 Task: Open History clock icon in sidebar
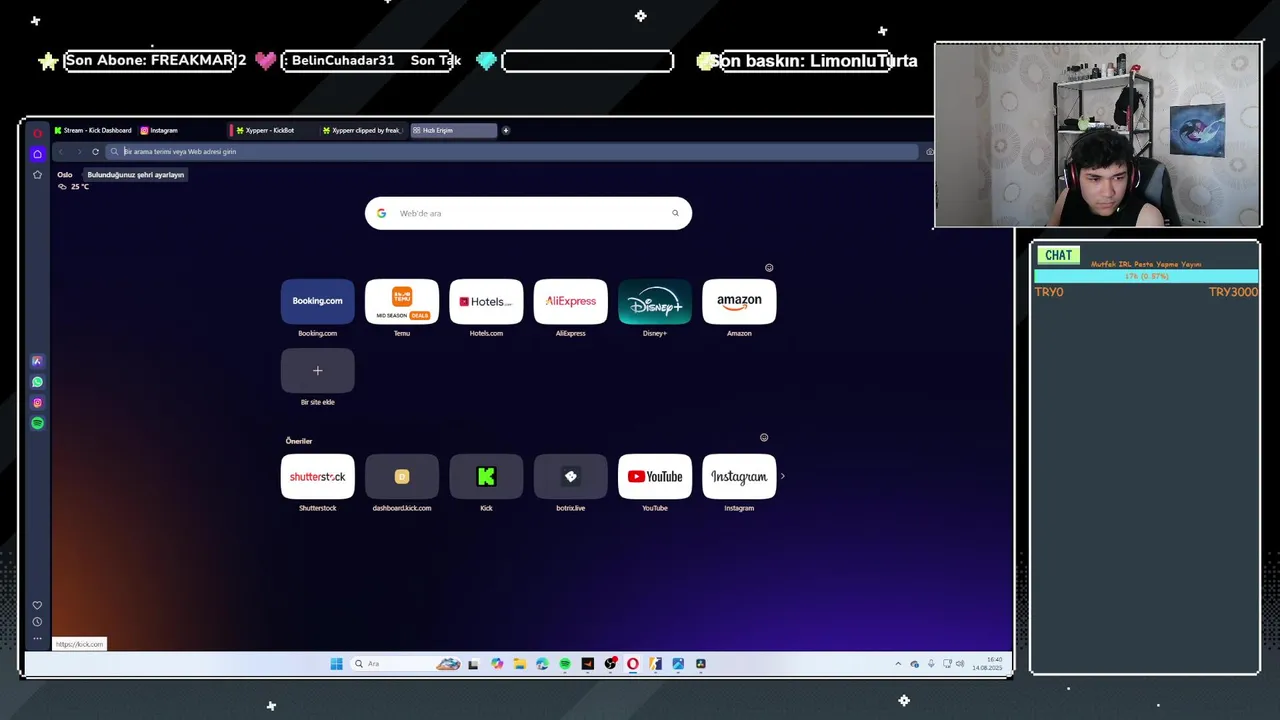click(37, 622)
